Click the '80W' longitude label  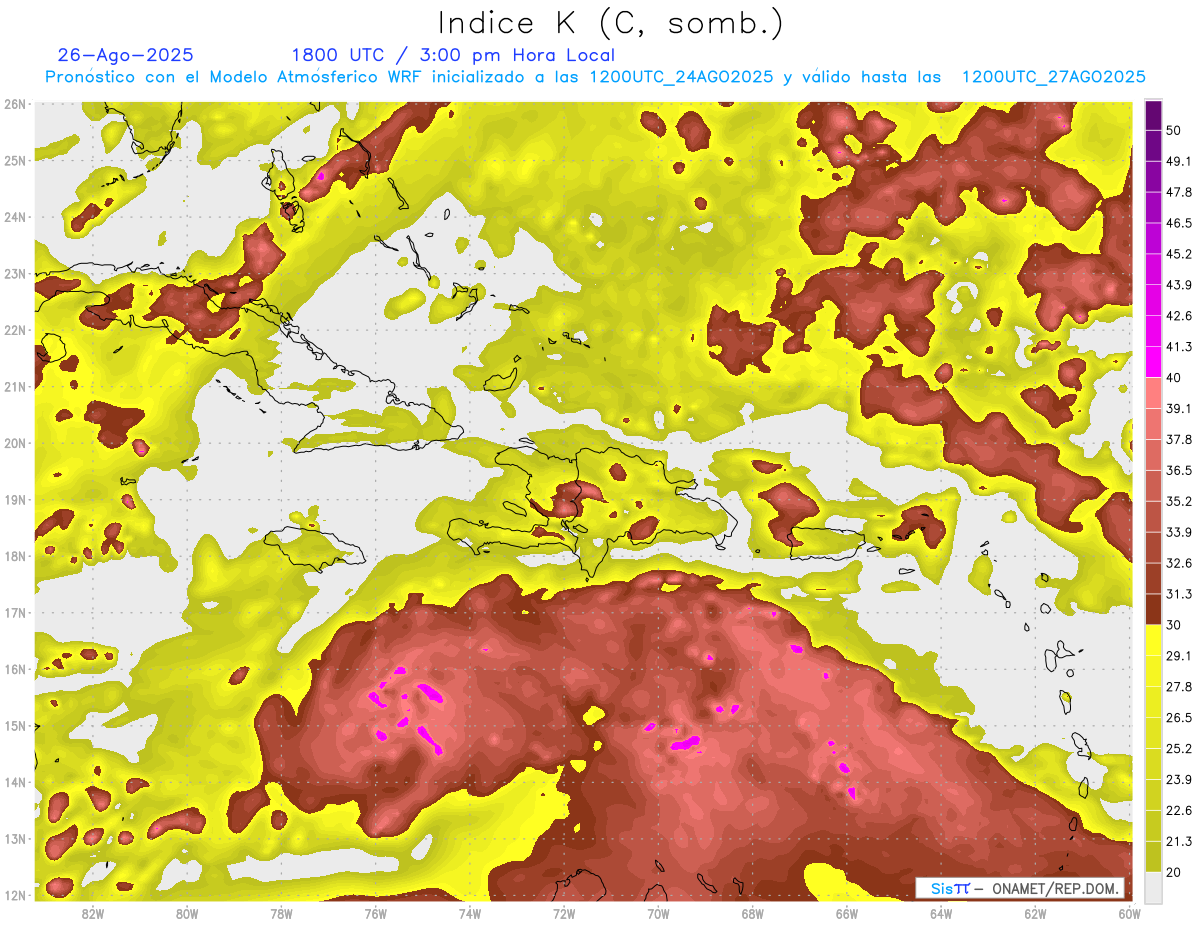tap(187, 913)
